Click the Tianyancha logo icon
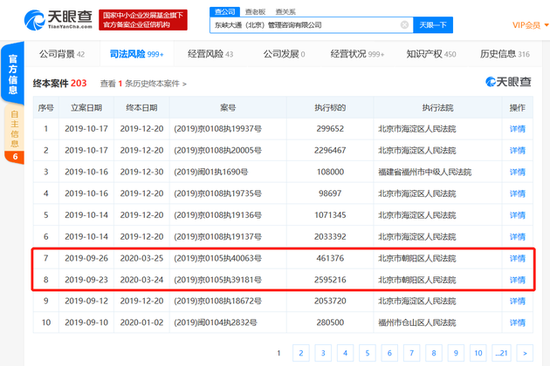This screenshot has height=366, width=550. [x=34, y=20]
